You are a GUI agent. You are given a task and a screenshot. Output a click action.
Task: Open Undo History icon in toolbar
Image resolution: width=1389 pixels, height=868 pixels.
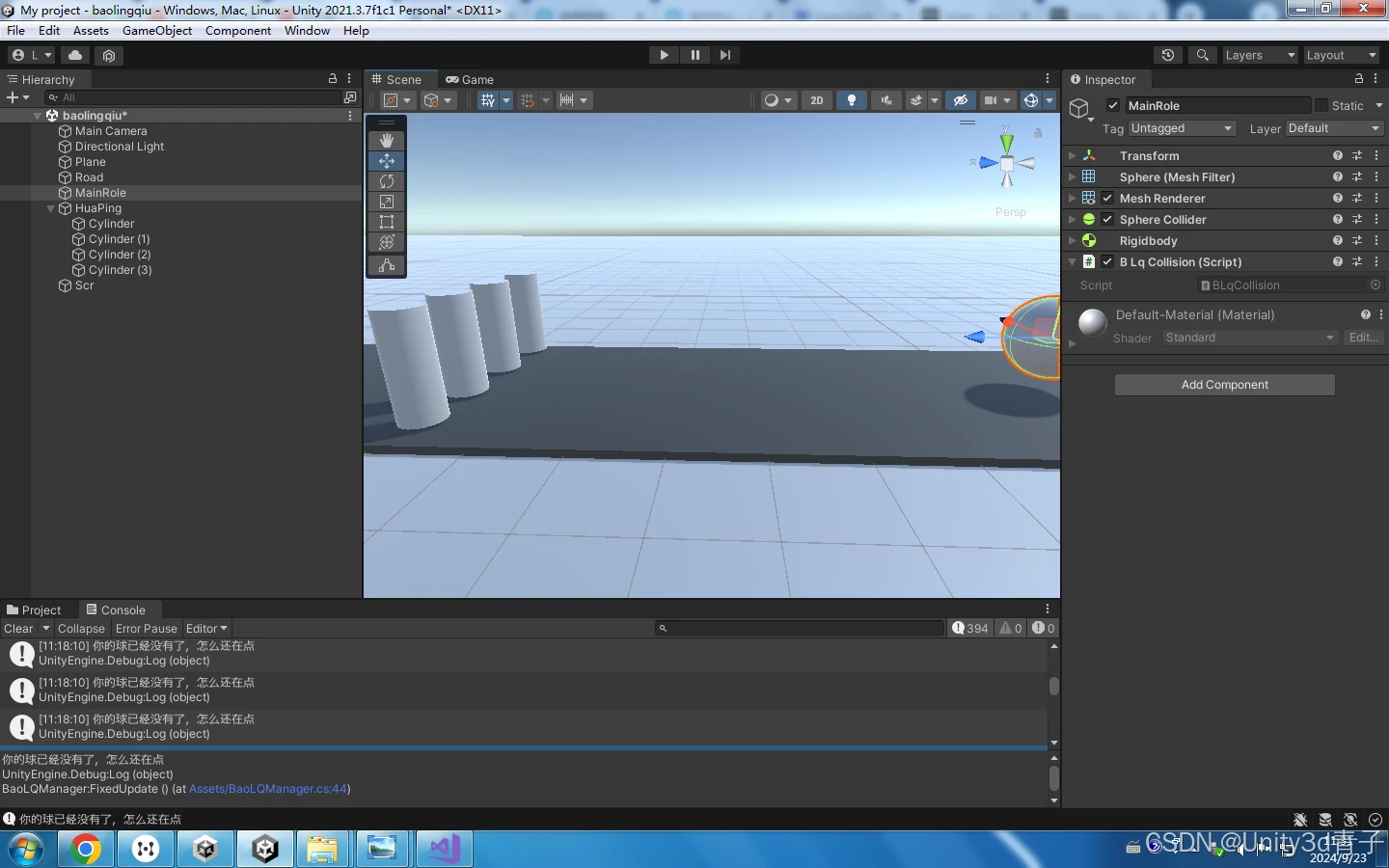click(x=1168, y=55)
